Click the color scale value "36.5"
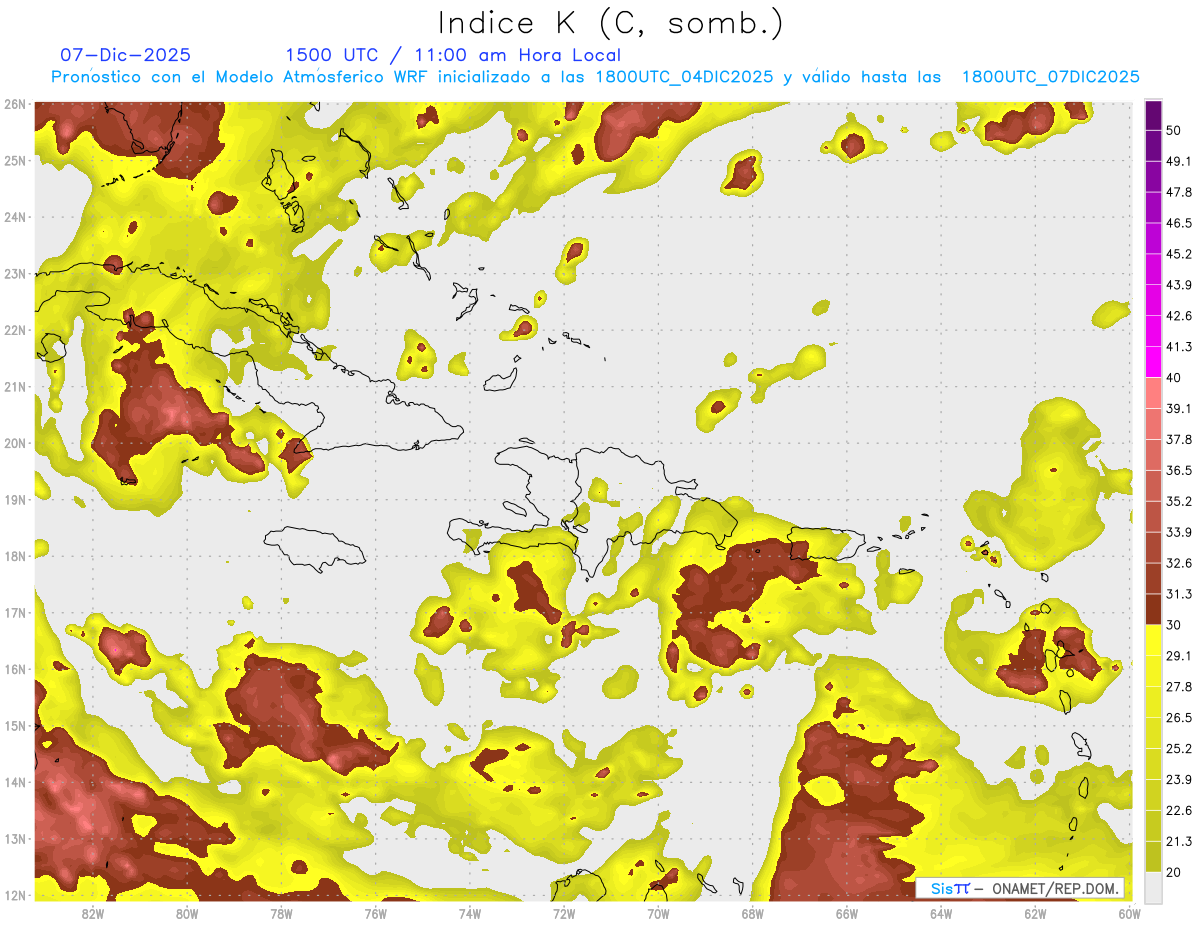Viewport: 1200px width, 927px height. click(1178, 470)
